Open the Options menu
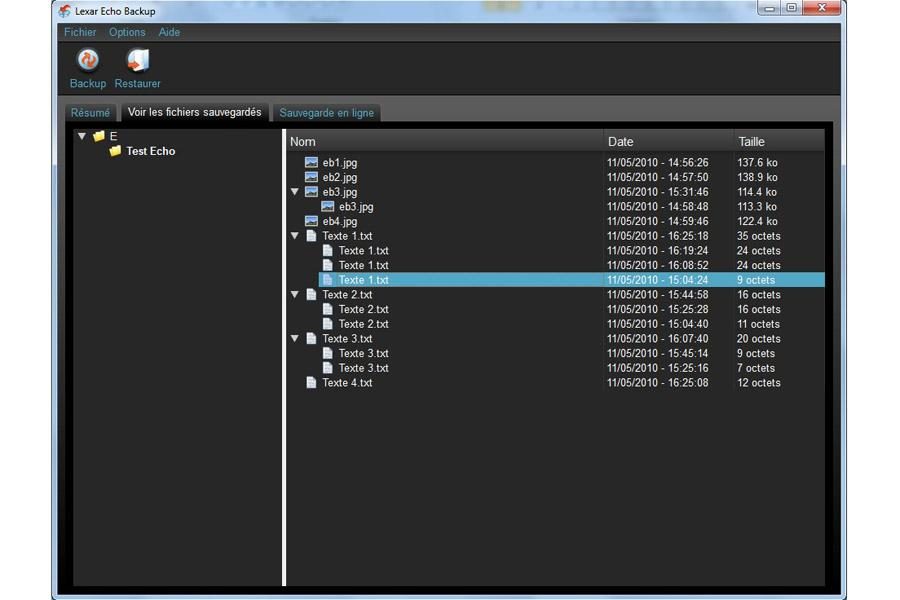 point(127,32)
